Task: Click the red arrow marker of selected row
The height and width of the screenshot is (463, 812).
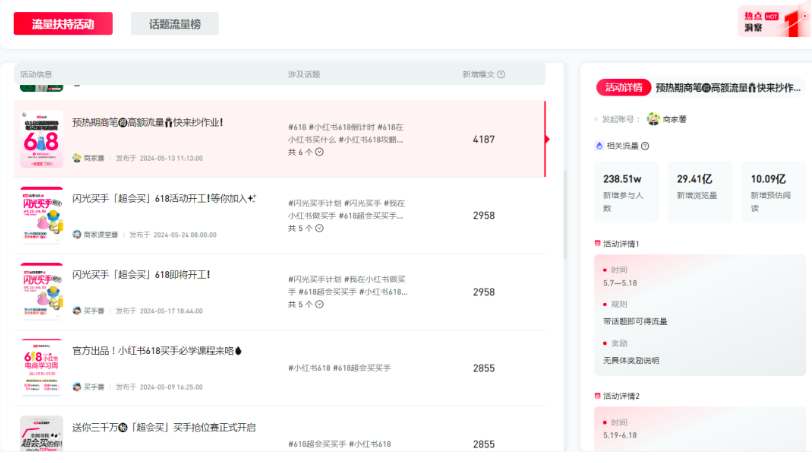Action: click(547, 139)
